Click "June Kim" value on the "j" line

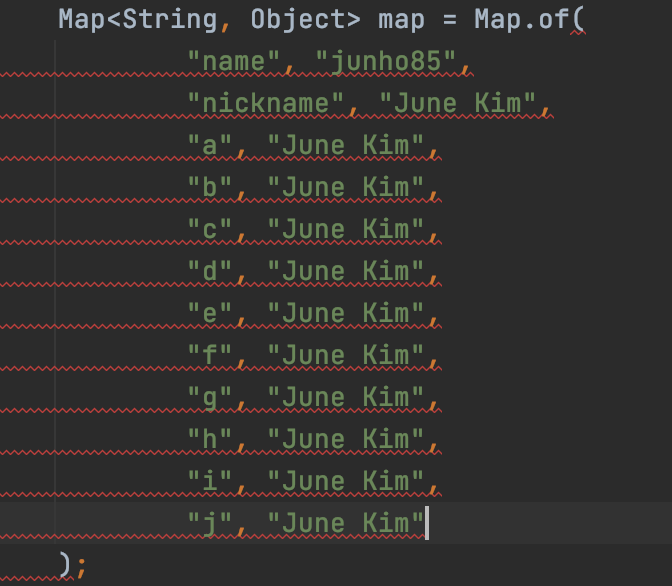click(x=346, y=523)
